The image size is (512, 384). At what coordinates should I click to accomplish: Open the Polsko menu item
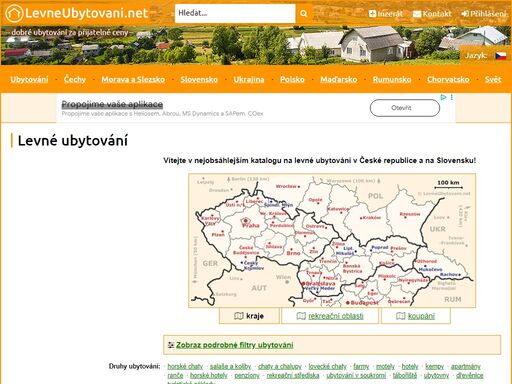[292, 79]
